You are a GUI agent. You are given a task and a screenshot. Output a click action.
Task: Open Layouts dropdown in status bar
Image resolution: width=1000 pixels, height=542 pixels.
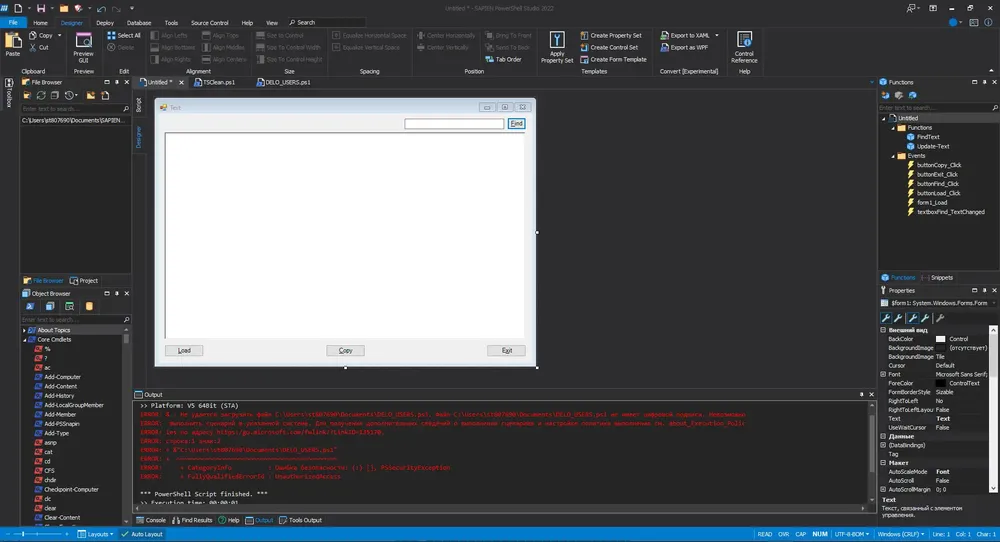96,534
